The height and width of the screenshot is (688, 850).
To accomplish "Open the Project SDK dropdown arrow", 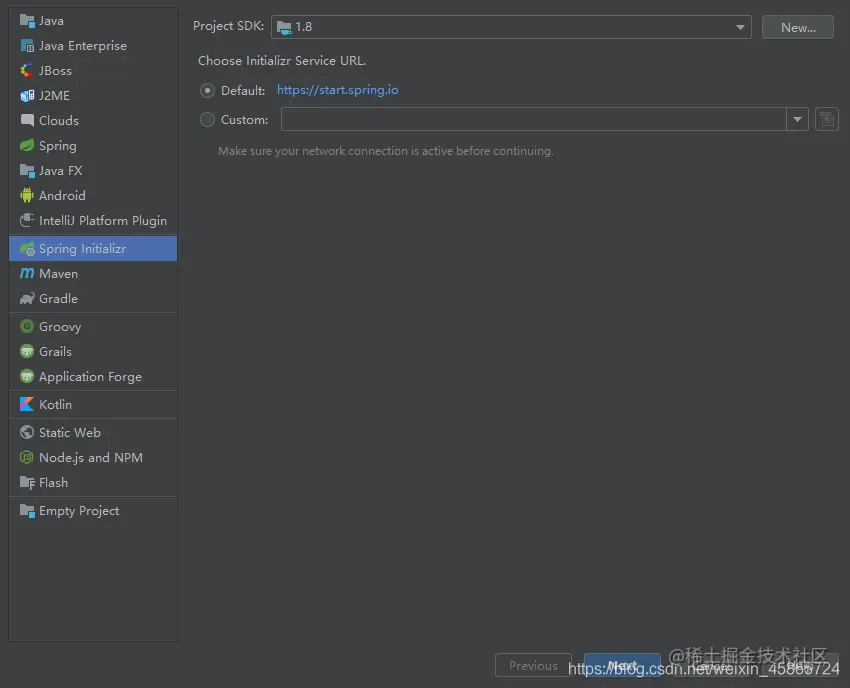I will (740, 27).
